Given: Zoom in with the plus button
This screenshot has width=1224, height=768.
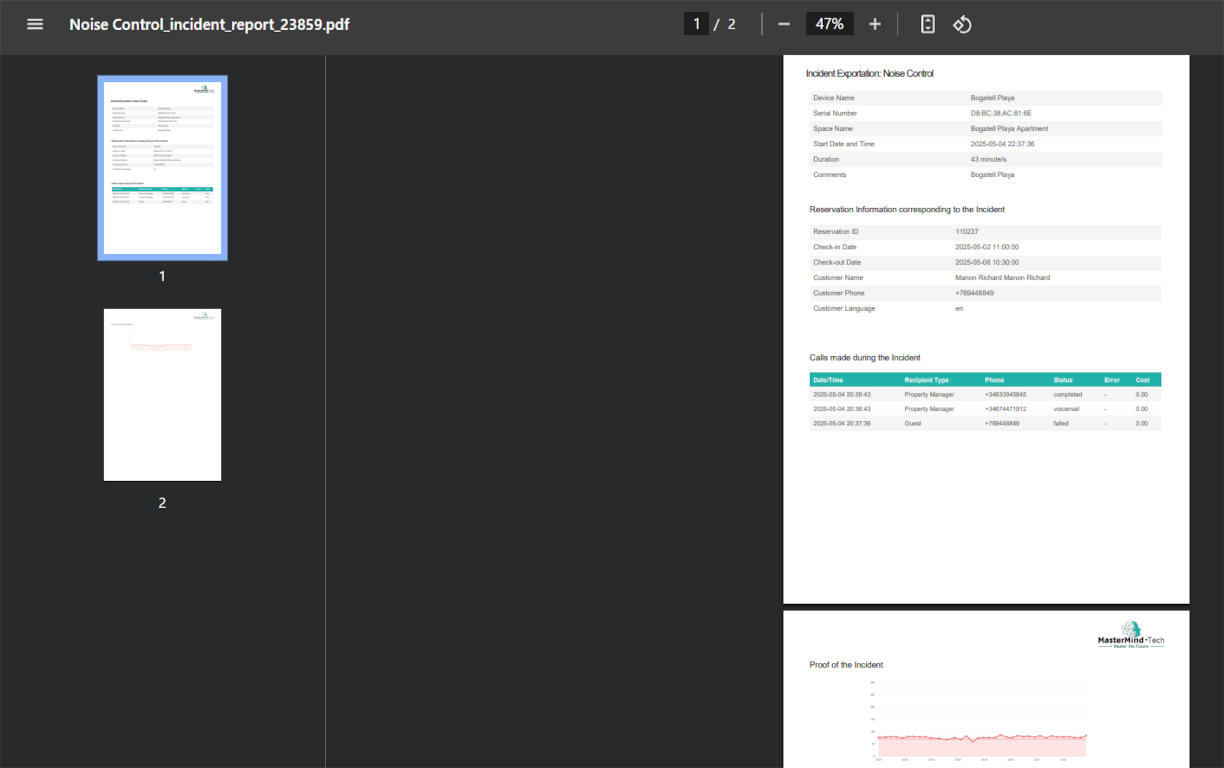Looking at the screenshot, I should [875, 24].
